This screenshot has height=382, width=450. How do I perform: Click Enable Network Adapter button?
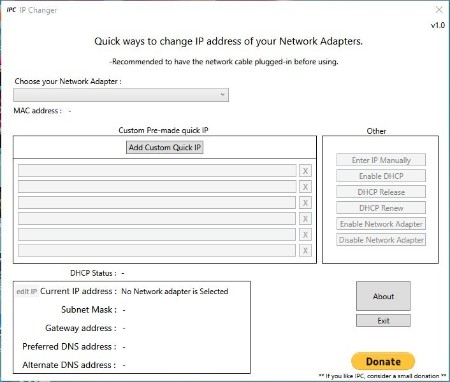tap(381, 224)
